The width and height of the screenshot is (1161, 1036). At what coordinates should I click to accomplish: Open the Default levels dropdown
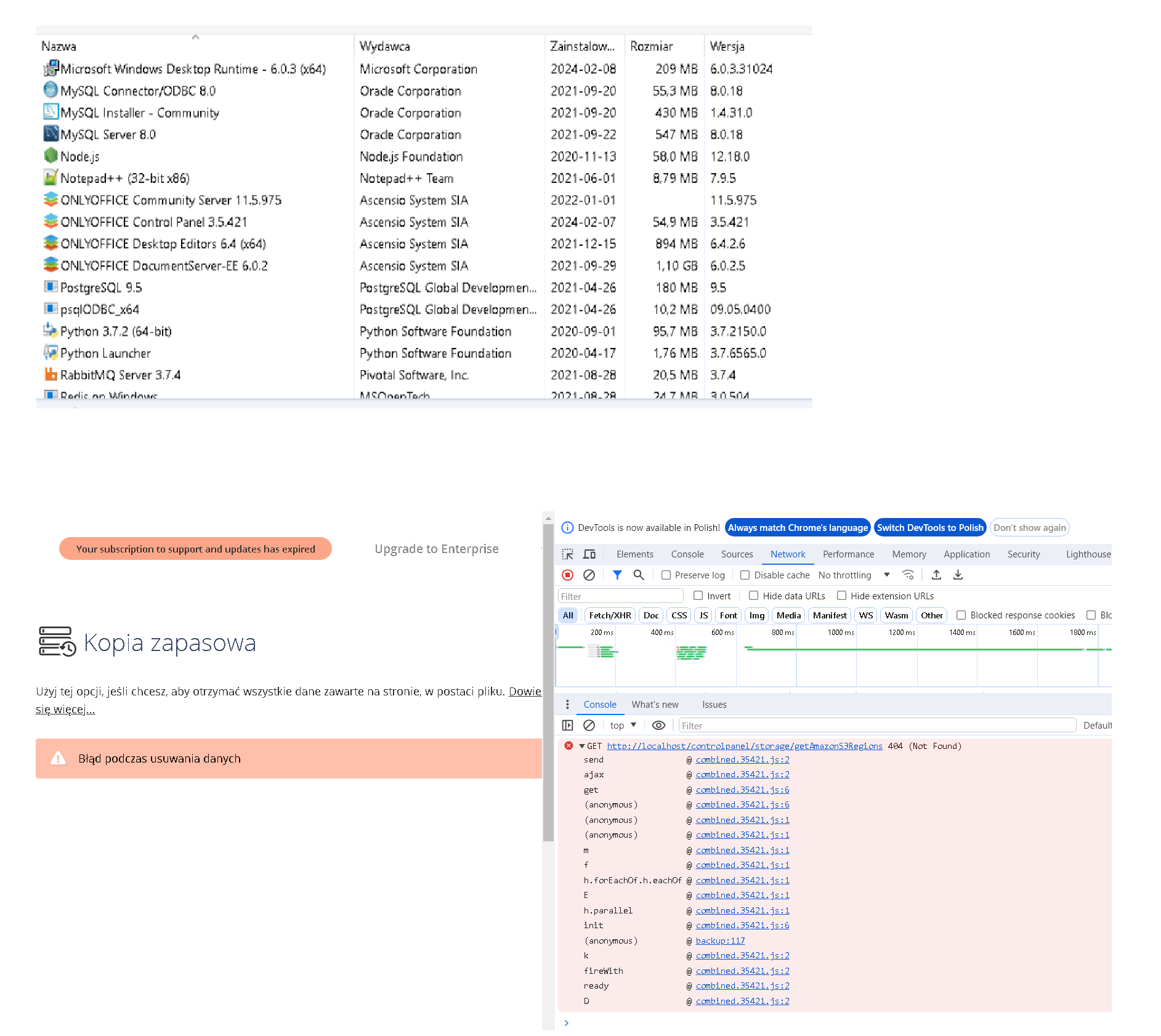click(1098, 726)
